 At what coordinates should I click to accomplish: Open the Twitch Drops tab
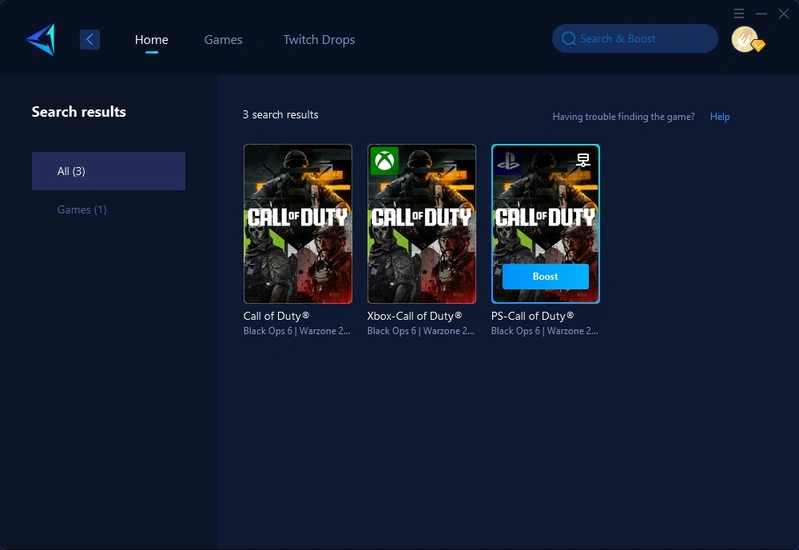click(x=319, y=40)
